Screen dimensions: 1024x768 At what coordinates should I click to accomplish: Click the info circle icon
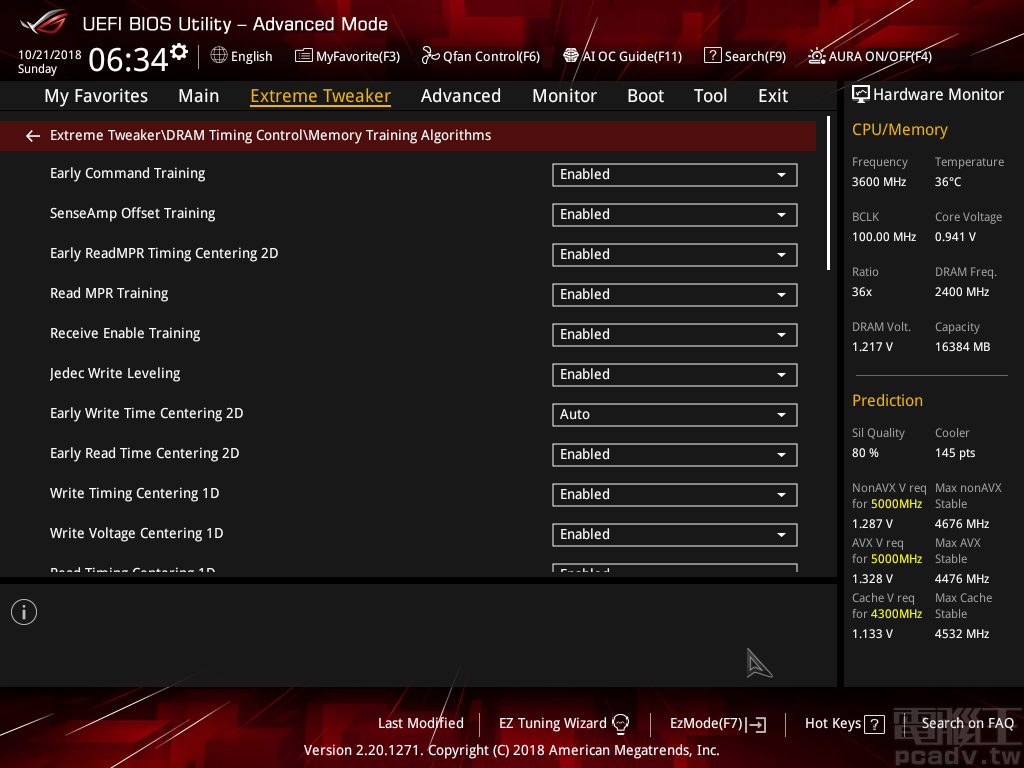24,612
